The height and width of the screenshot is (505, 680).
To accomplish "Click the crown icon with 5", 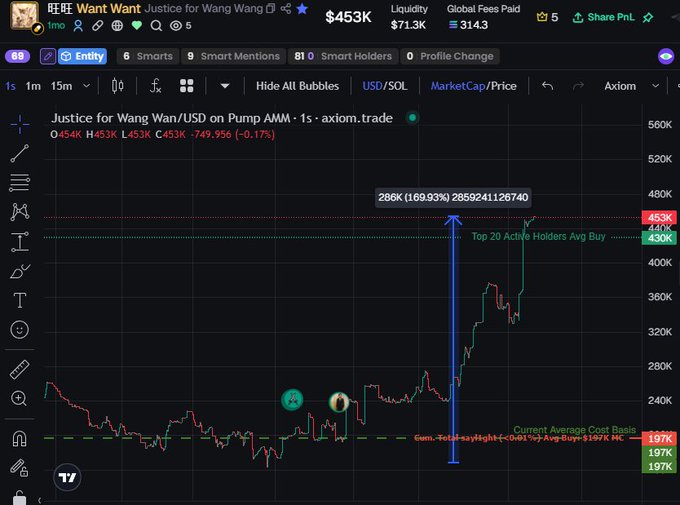I will [547, 17].
